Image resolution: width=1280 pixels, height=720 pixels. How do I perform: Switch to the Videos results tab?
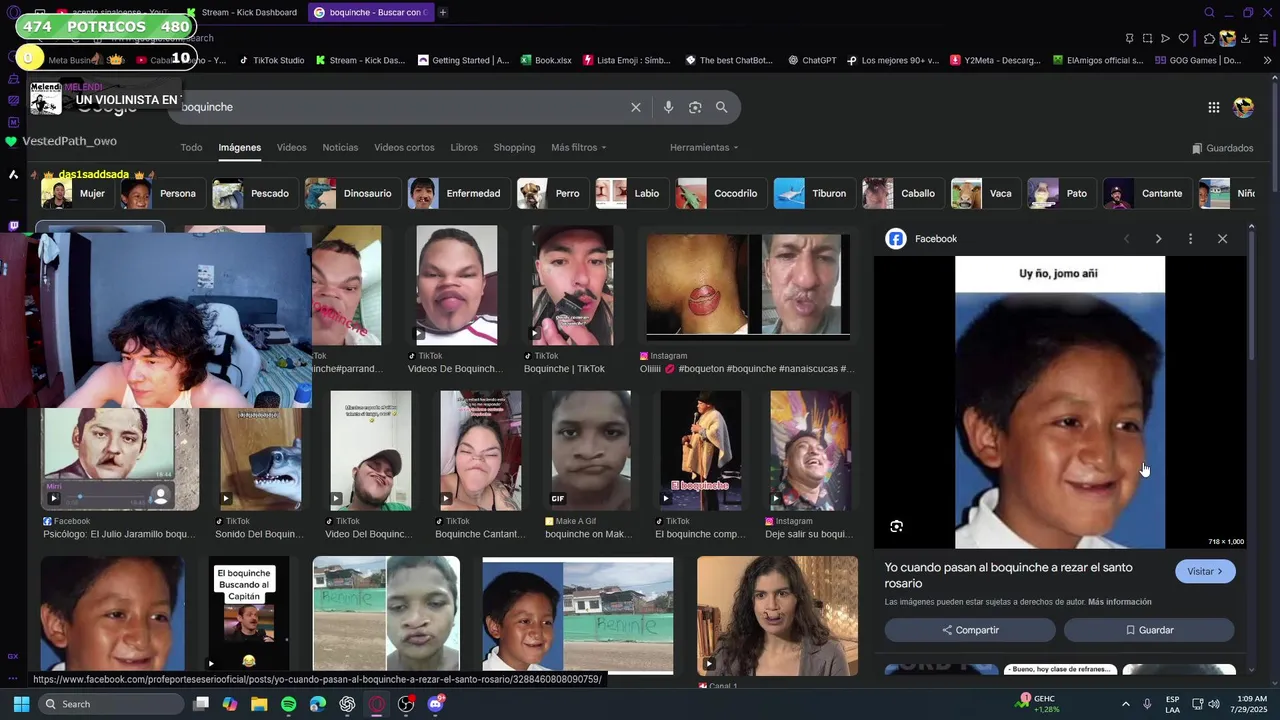(x=292, y=148)
